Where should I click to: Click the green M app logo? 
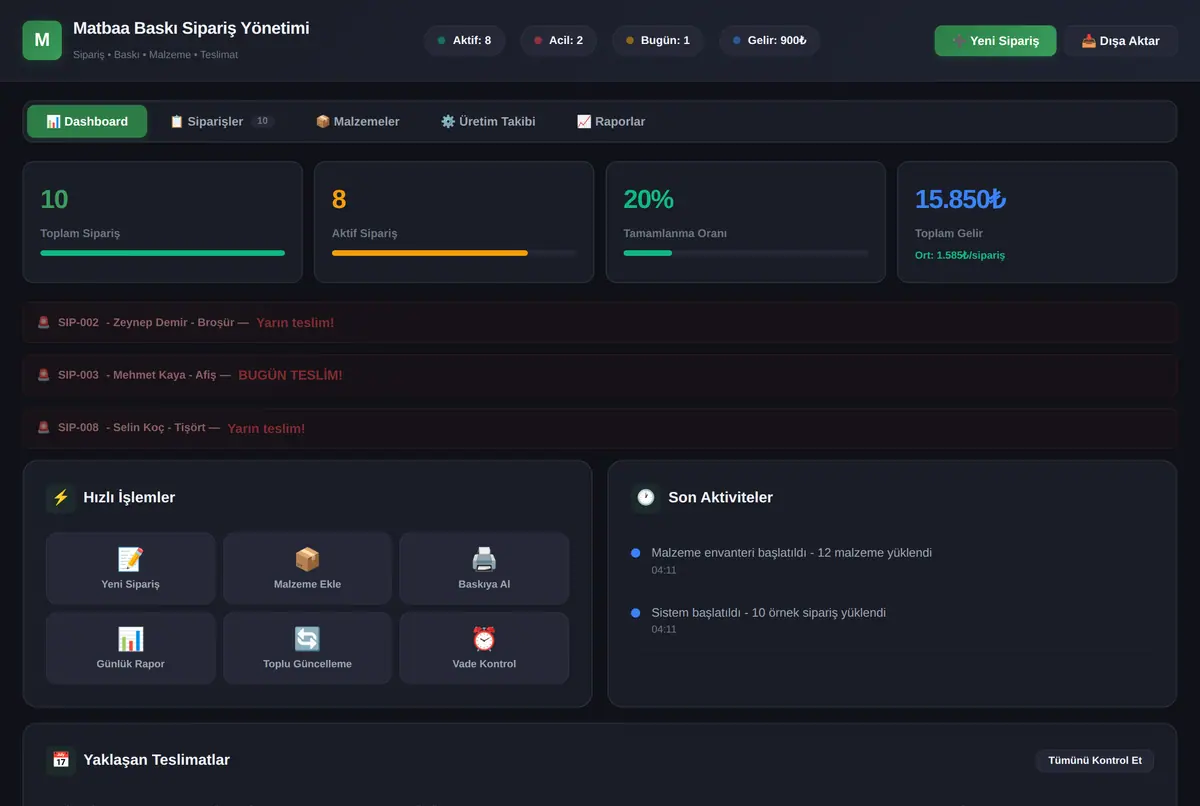[42, 40]
